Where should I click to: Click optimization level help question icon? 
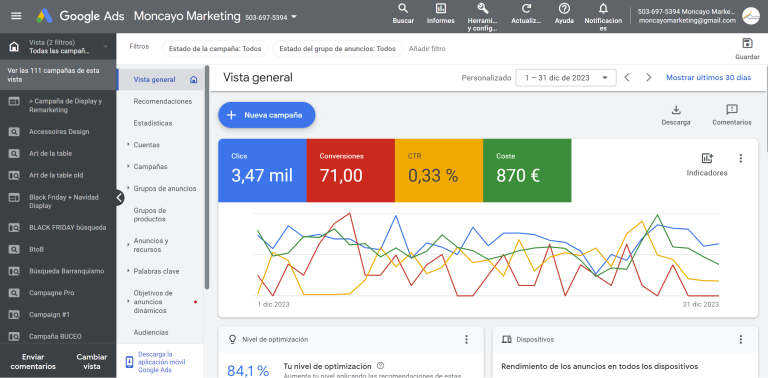tap(381, 365)
